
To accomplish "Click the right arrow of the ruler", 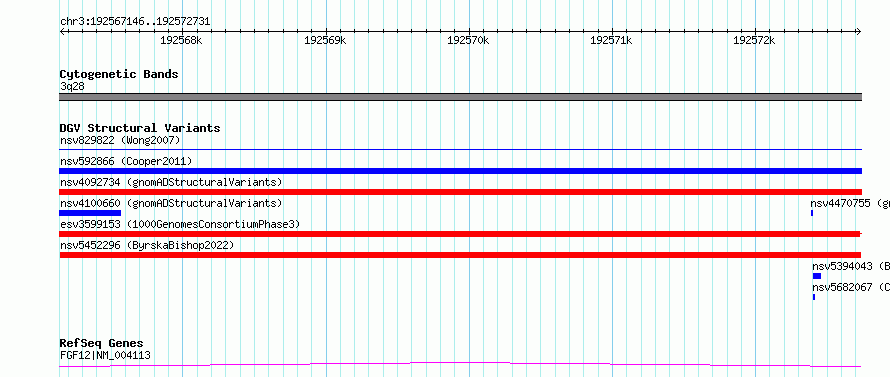I will pos(859,31).
